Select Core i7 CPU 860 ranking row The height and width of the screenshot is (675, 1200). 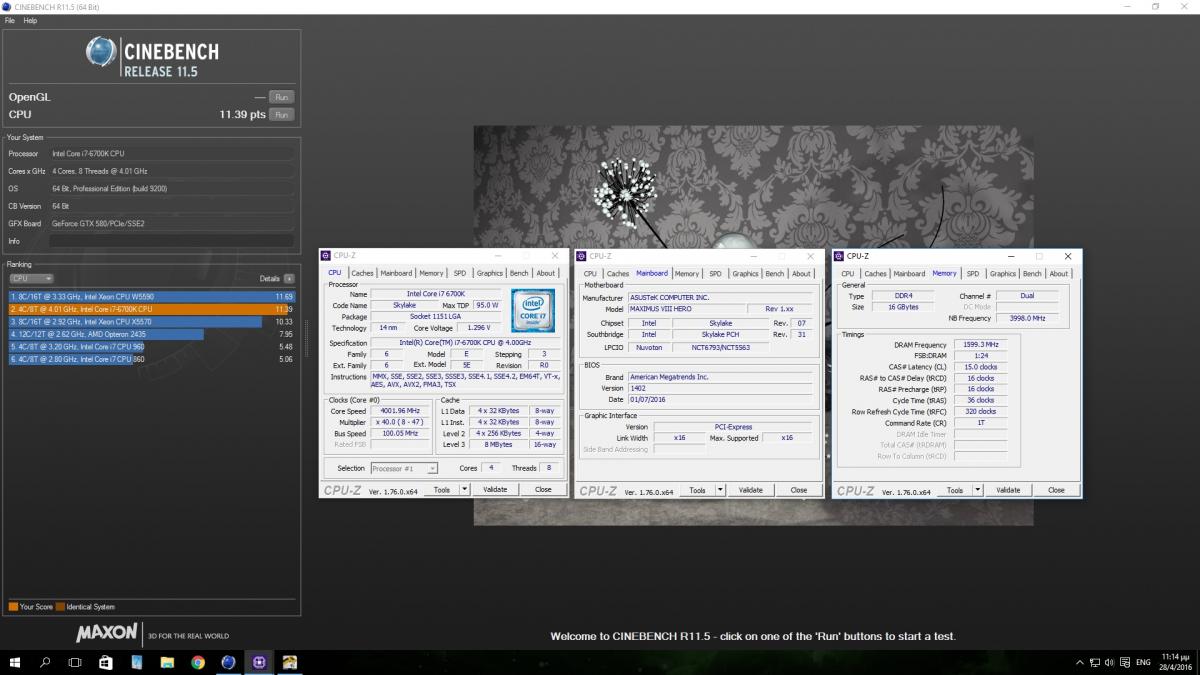click(x=151, y=358)
